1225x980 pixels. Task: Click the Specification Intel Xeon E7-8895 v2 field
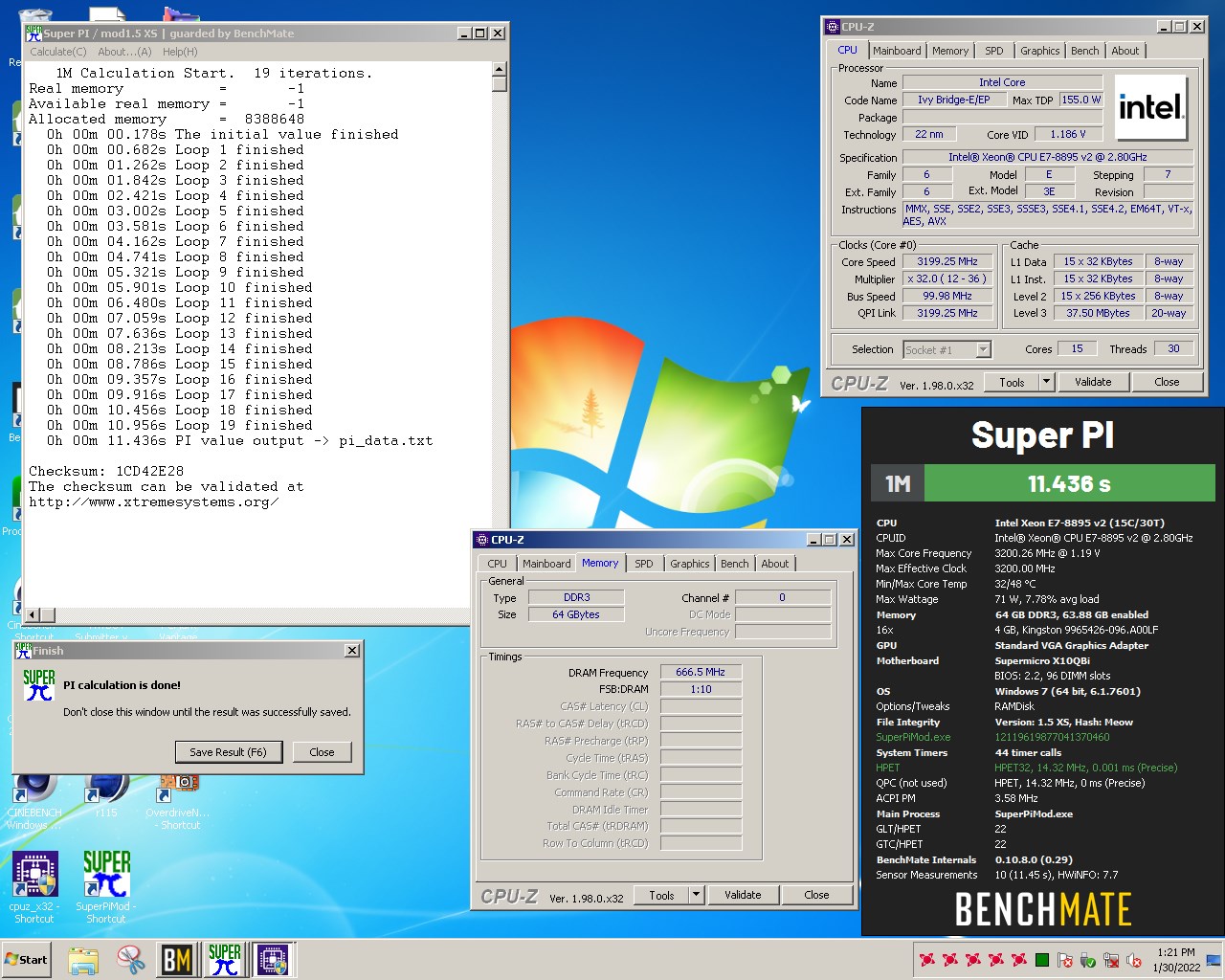(x=1048, y=157)
